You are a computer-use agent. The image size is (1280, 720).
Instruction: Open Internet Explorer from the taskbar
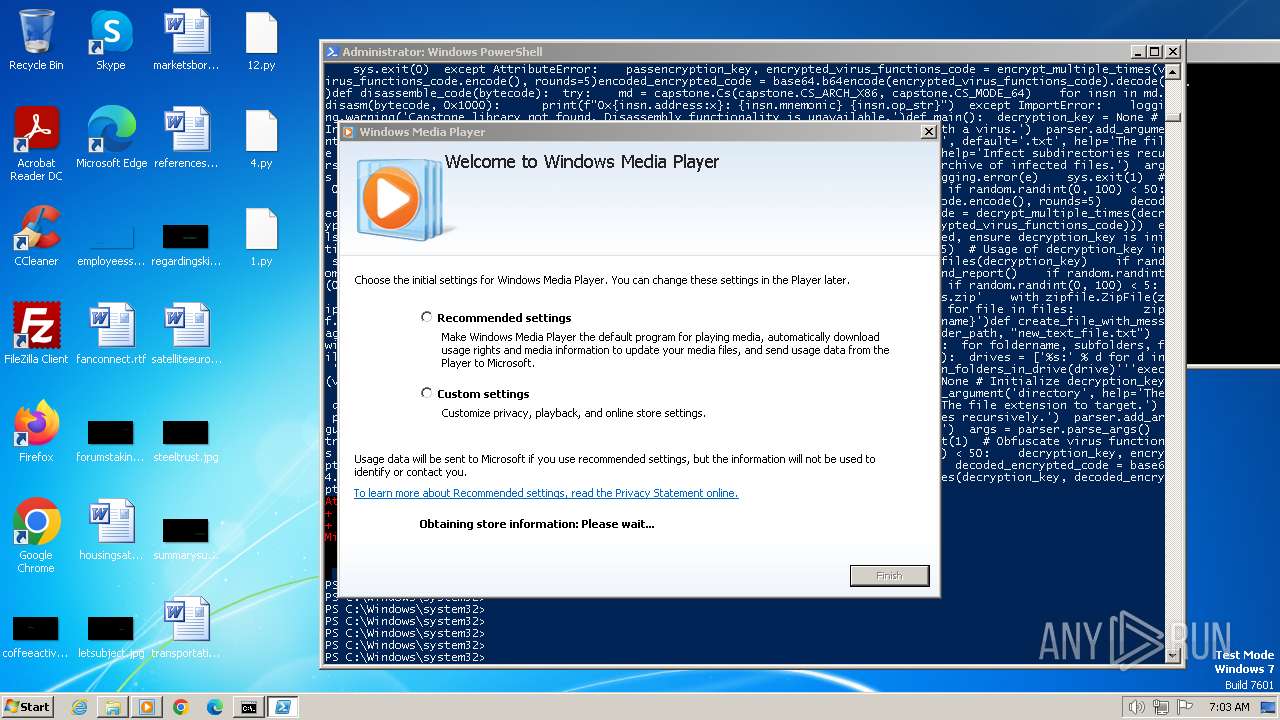(x=79, y=707)
